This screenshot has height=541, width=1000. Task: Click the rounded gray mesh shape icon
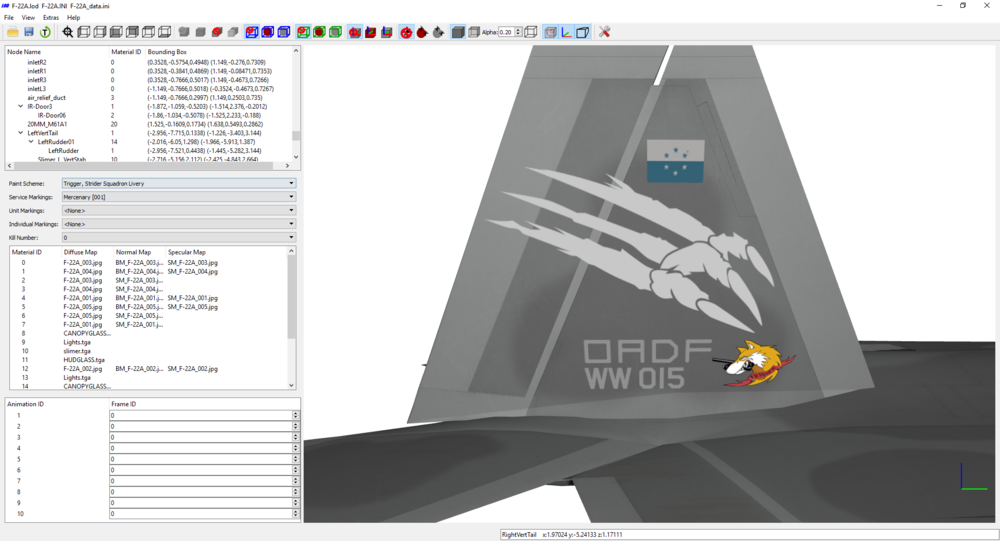(x=184, y=32)
